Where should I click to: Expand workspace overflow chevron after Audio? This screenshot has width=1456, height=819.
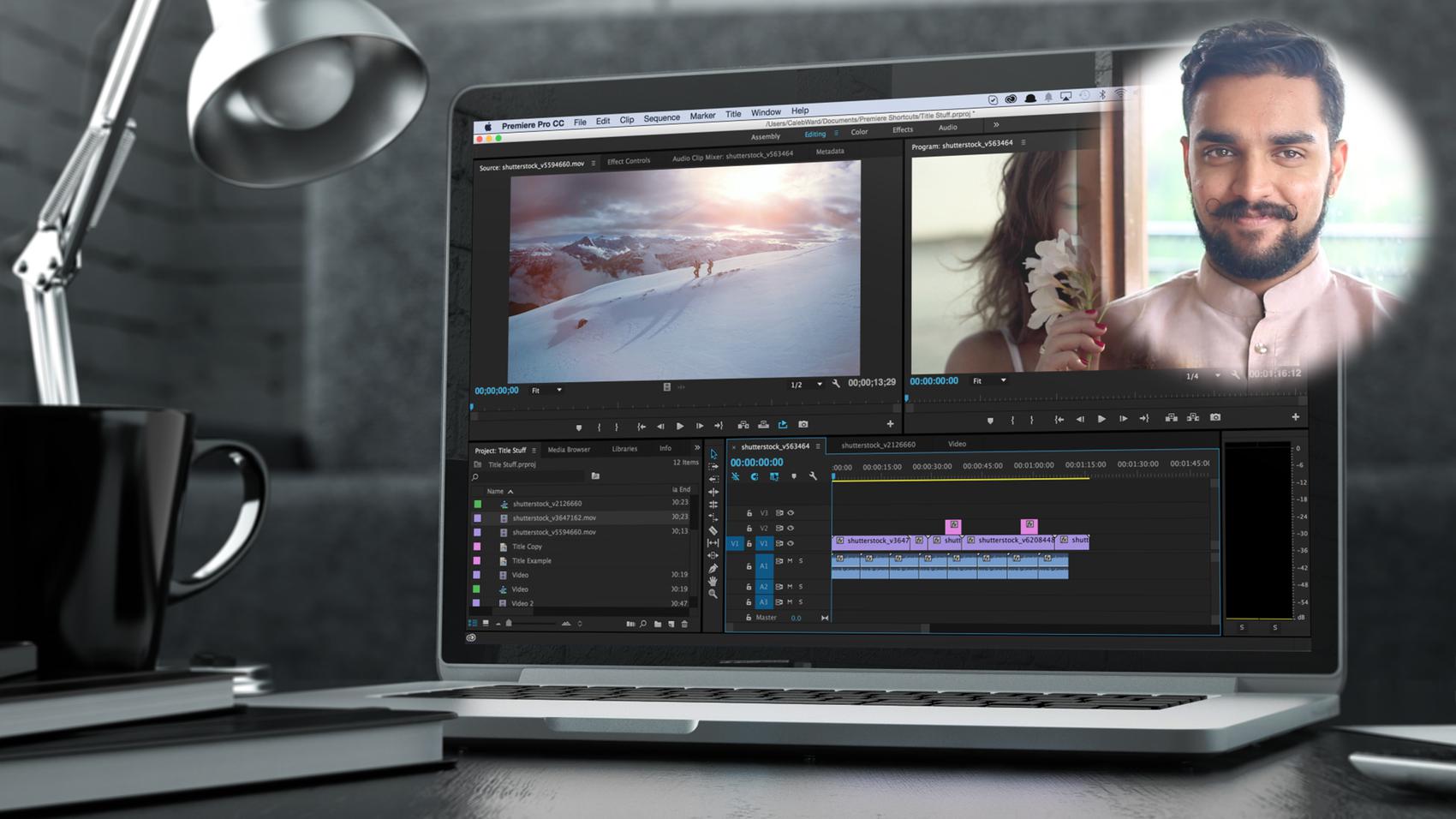pos(996,125)
